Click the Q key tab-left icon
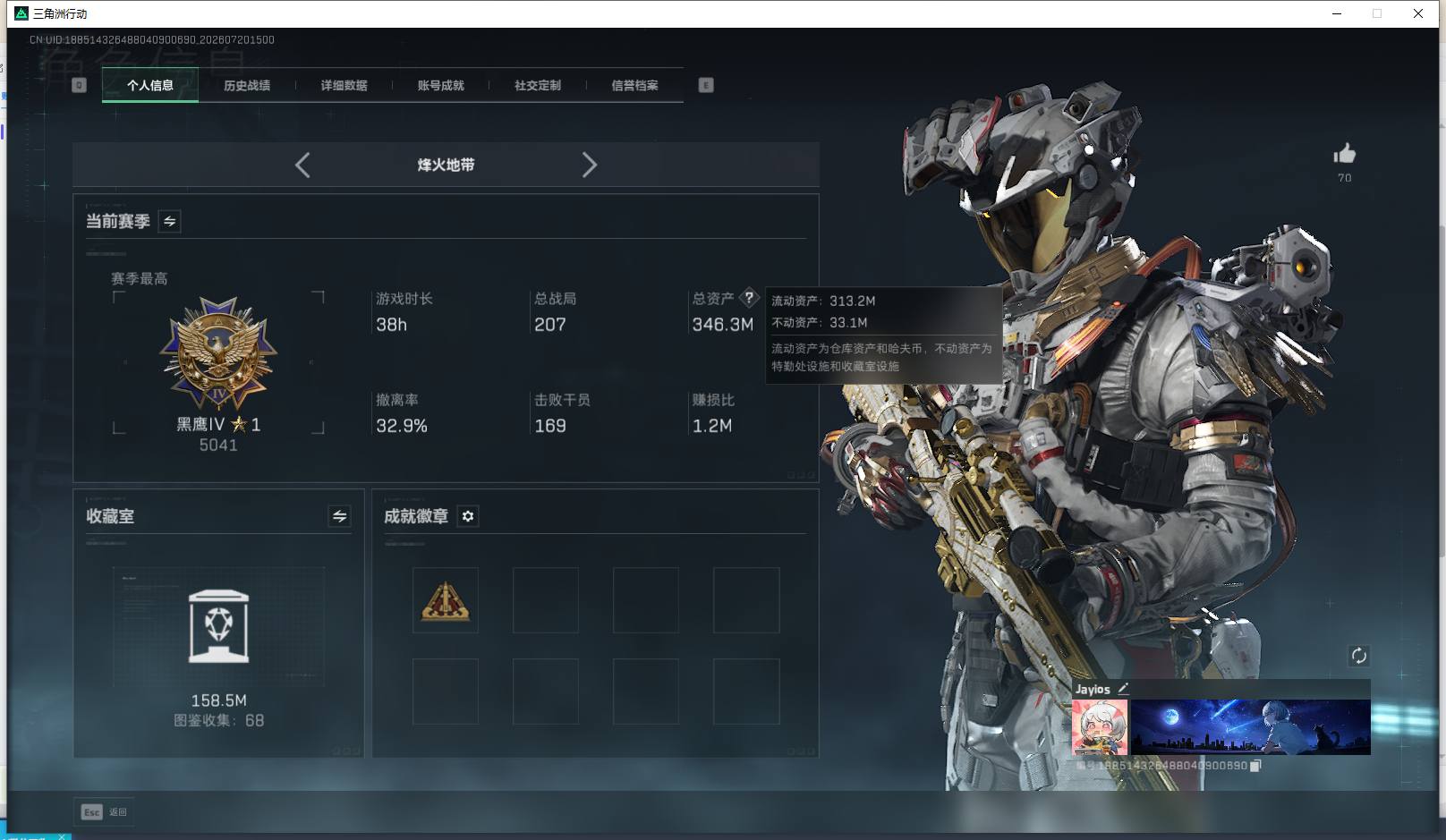The image size is (1446, 840). point(79,85)
